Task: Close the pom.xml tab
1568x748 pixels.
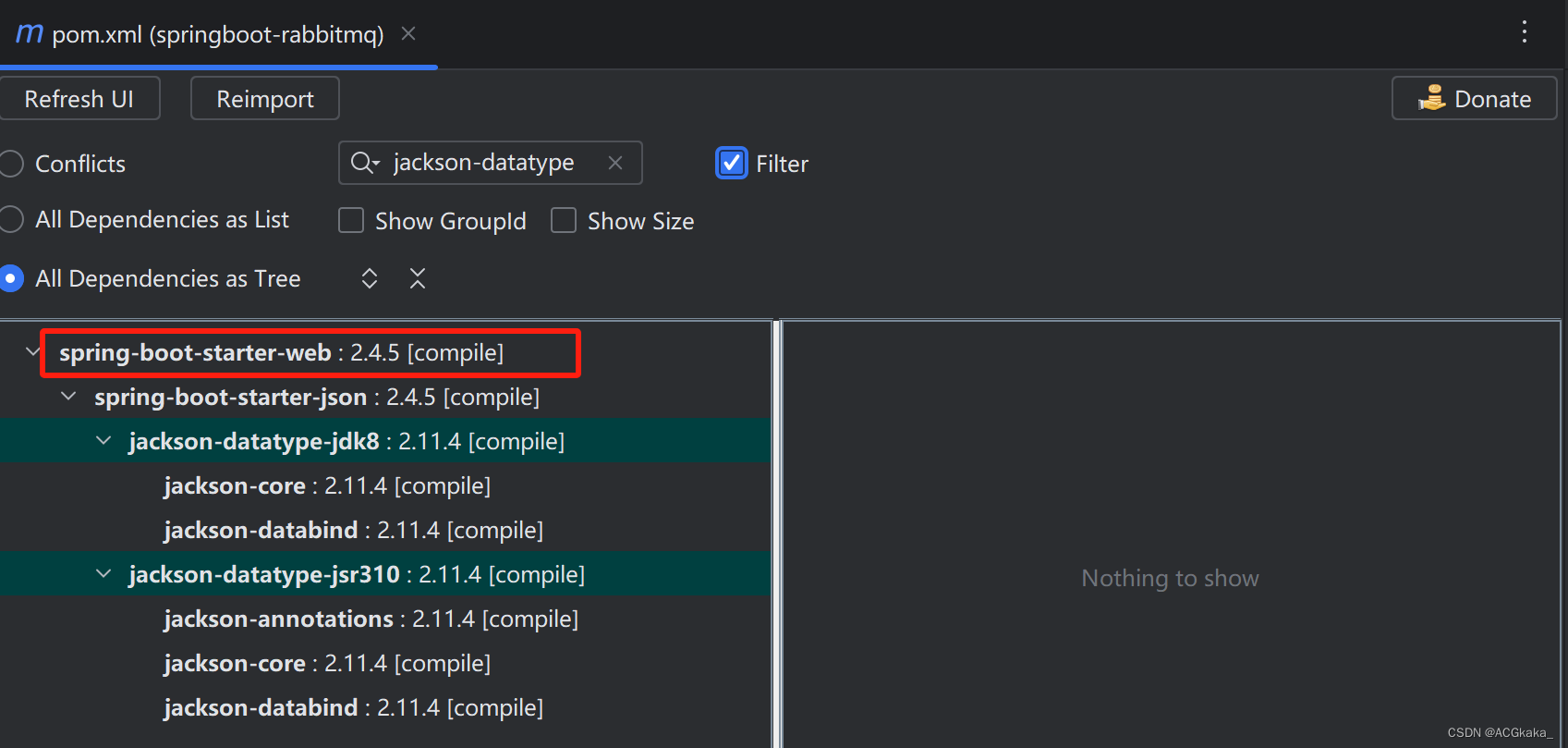Action: tap(408, 34)
